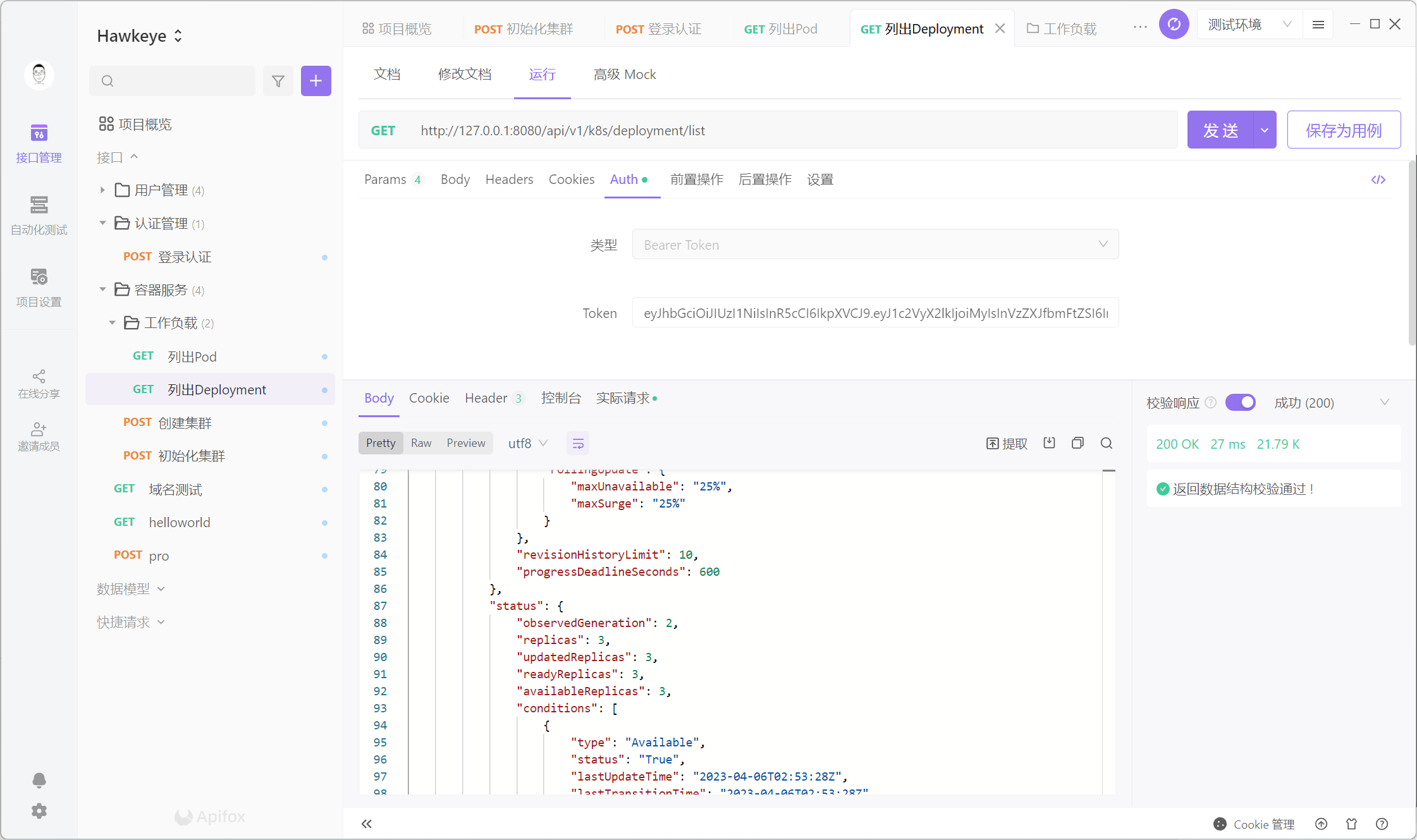Copy the response body
The height and width of the screenshot is (840, 1417).
(x=1078, y=443)
